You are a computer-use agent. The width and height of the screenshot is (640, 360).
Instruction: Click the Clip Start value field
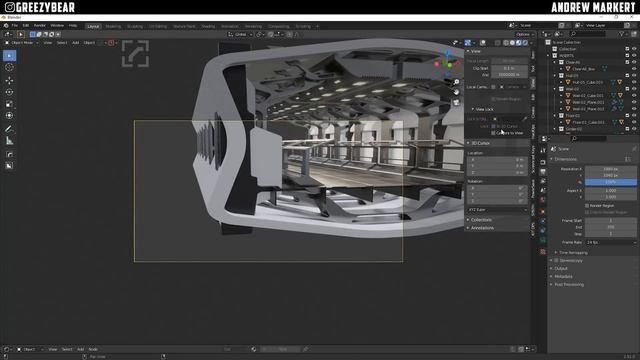click(x=509, y=69)
